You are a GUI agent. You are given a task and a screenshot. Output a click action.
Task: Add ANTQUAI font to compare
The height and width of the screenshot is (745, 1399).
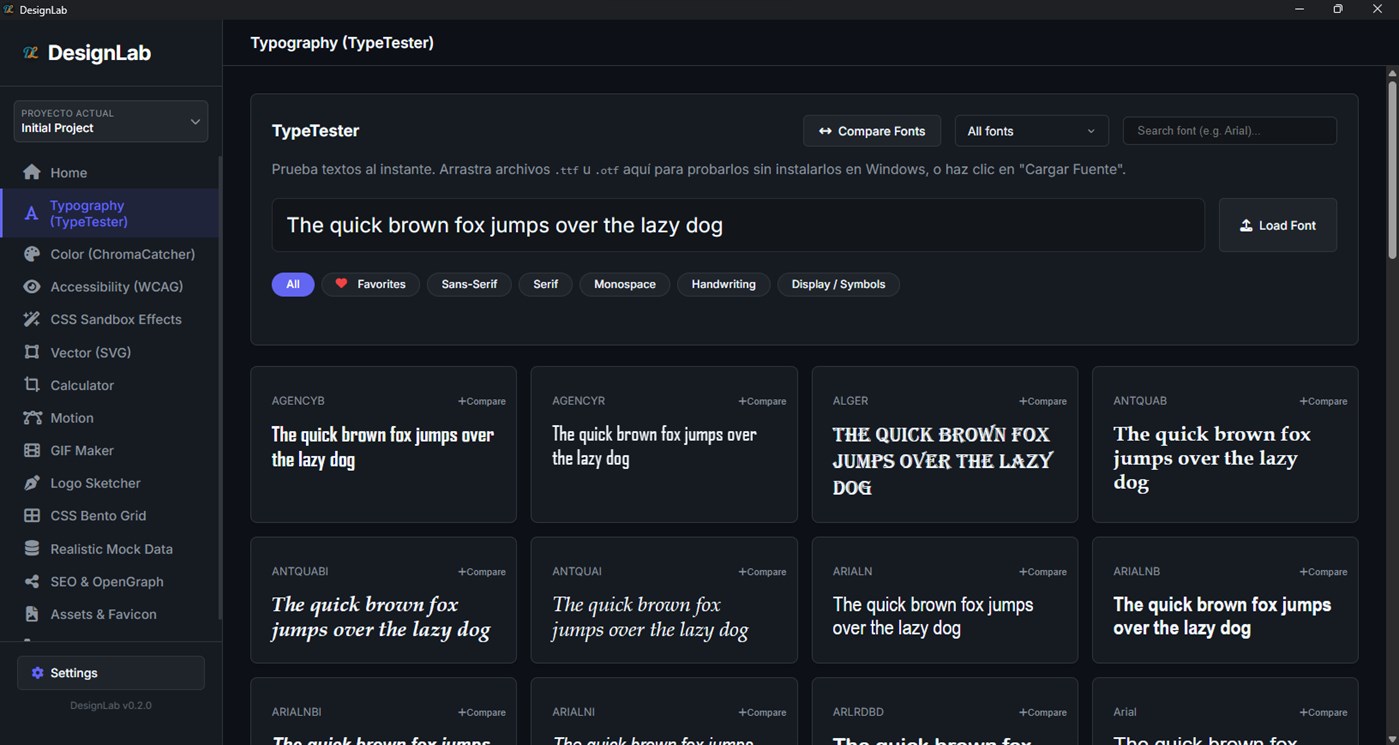coord(762,572)
